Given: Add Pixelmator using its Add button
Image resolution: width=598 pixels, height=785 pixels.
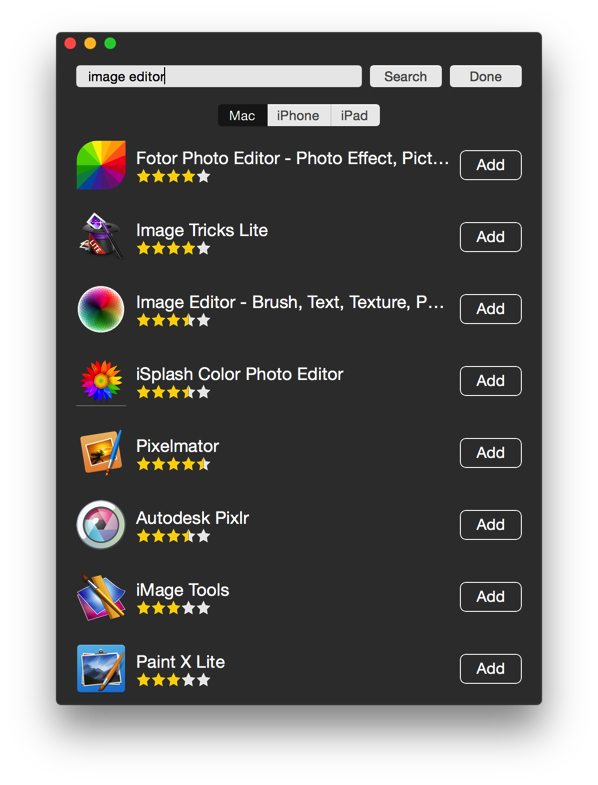Looking at the screenshot, I should 491,453.
